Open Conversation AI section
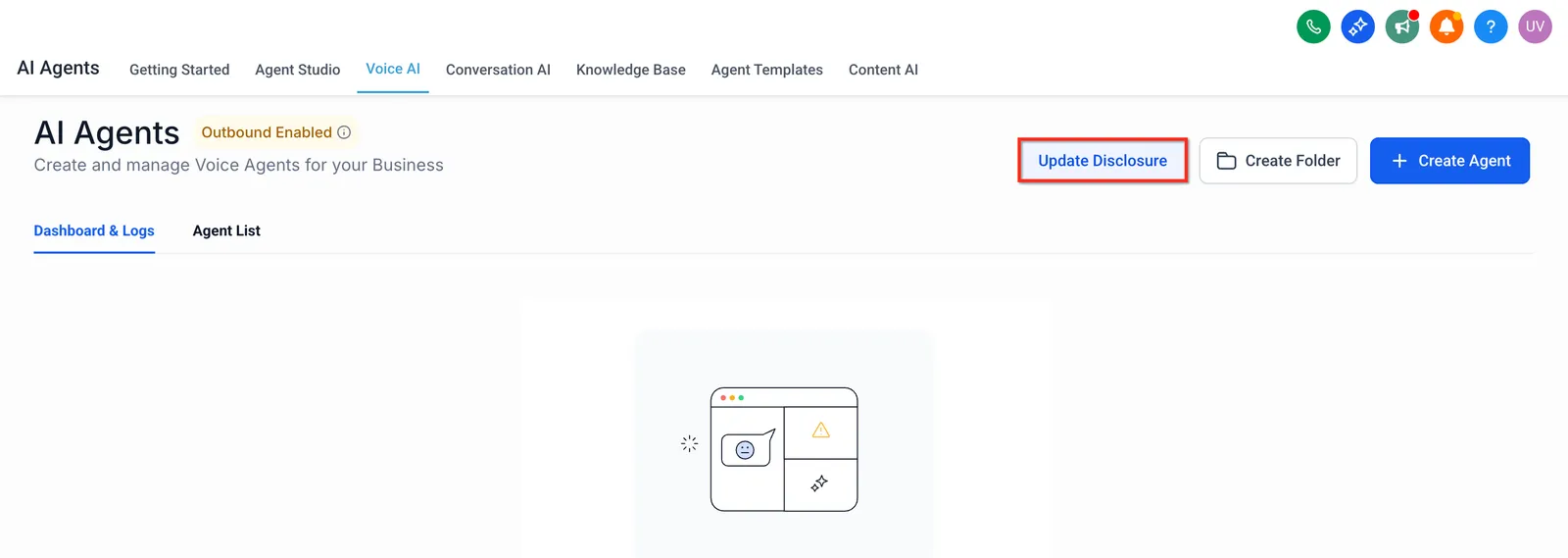1568x558 pixels. [x=498, y=70]
